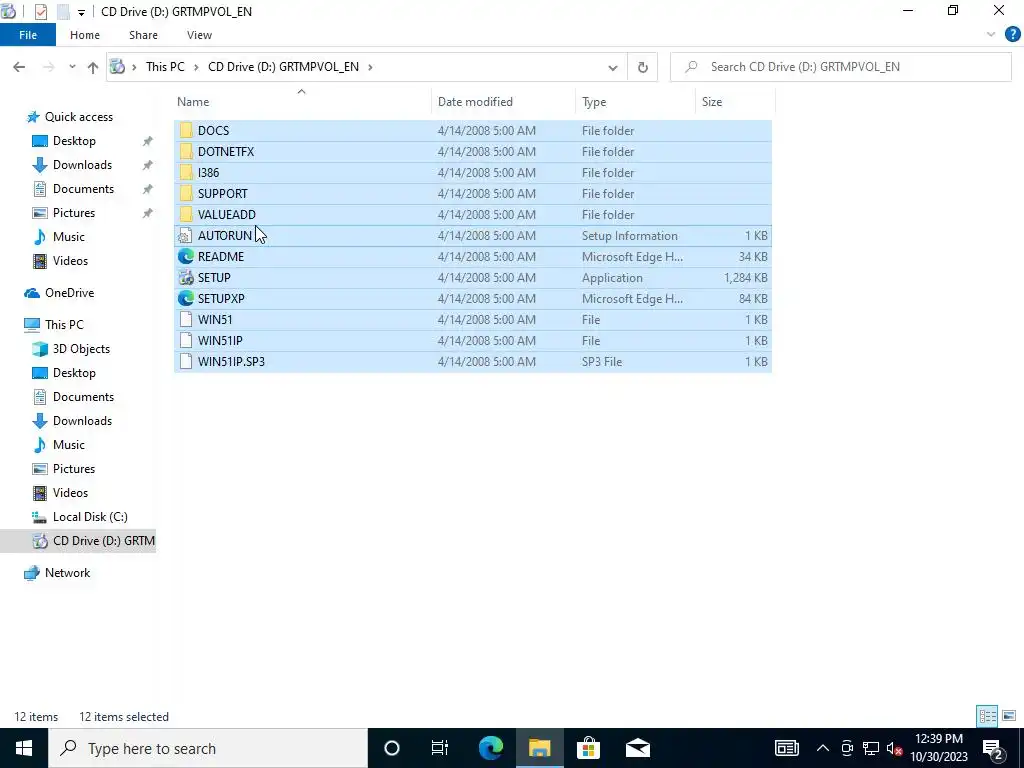Switch to the Home ribbon tab
The height and width of the screenshot is (768, 1024).
click(85, 35)
